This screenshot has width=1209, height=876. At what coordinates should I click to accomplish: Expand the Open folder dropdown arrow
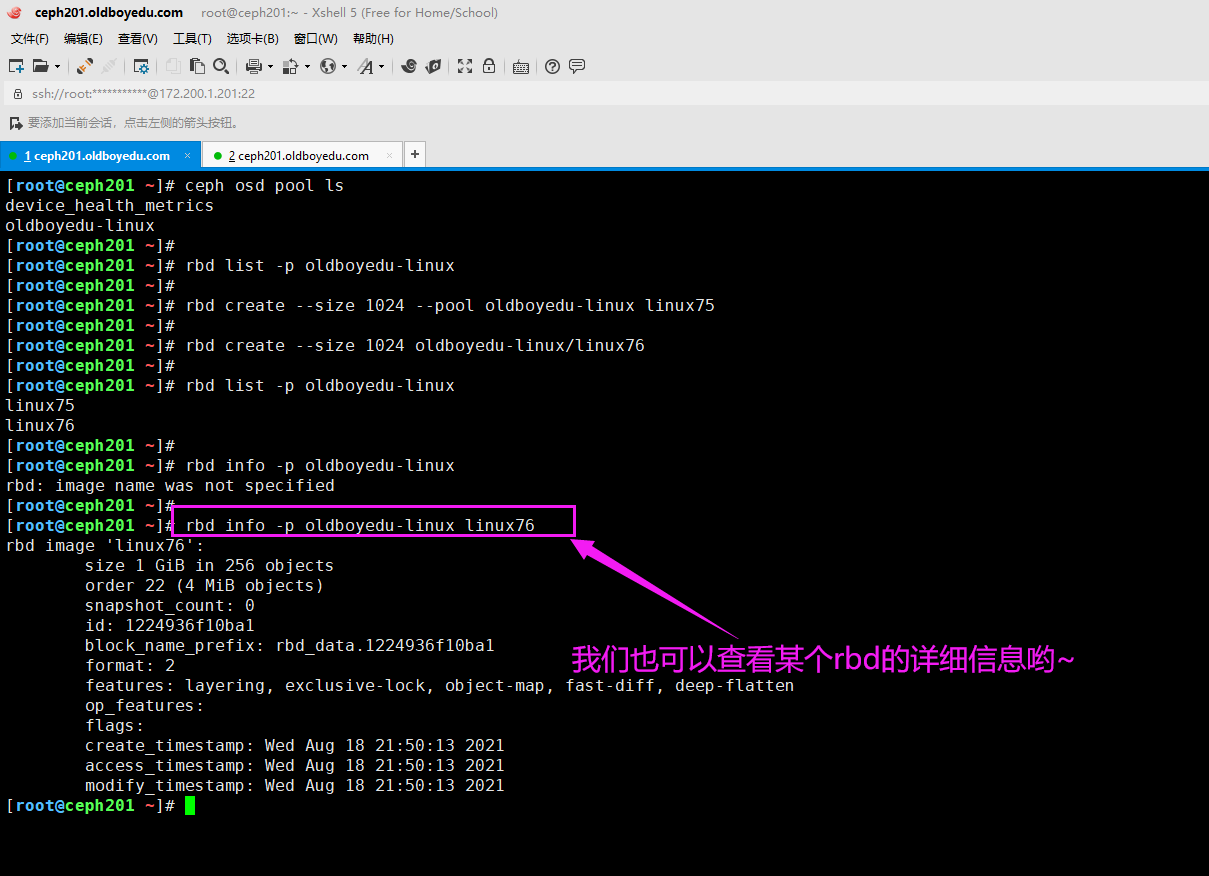[57, 67]
